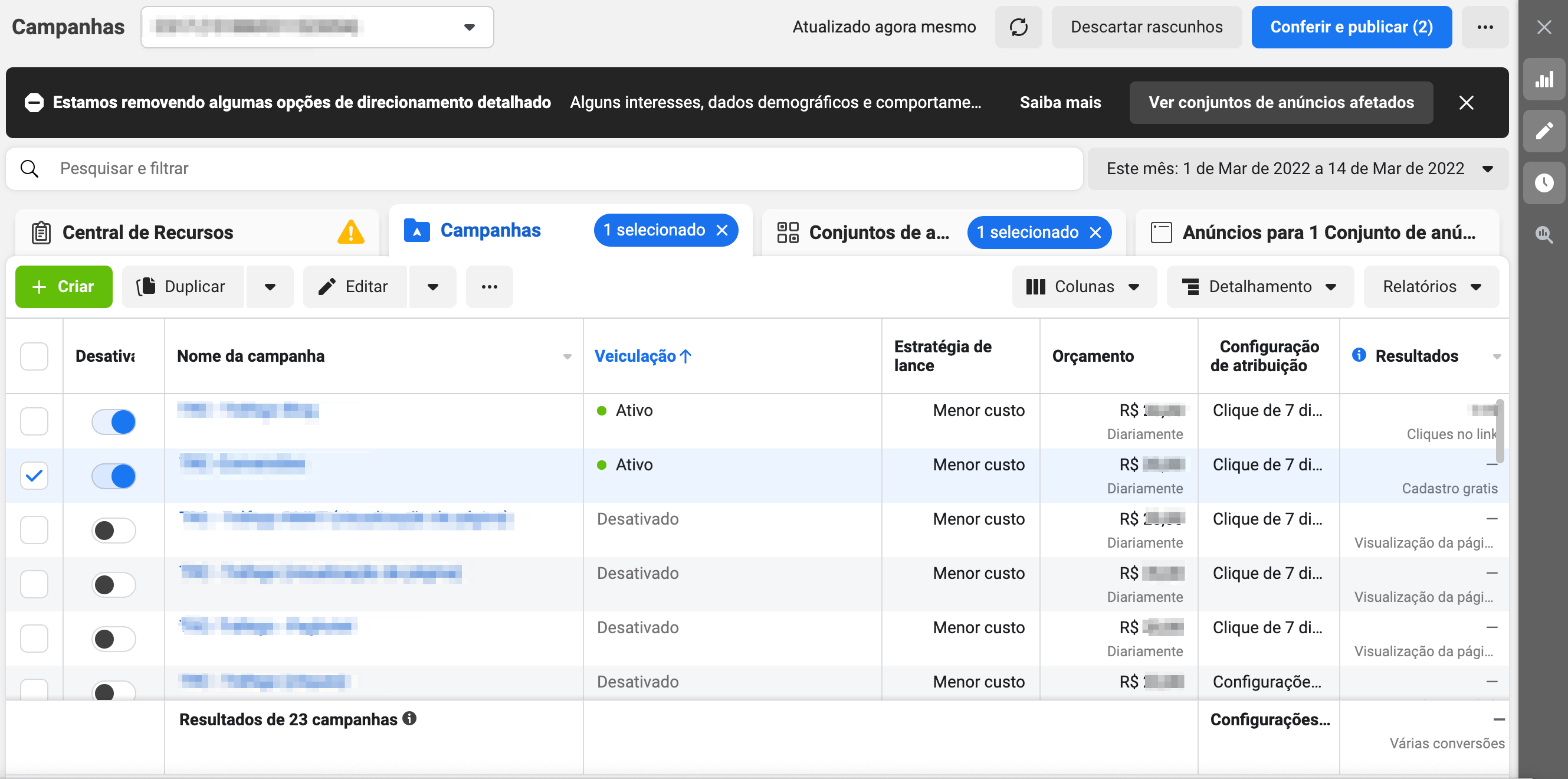1568x779 pixels.
Task: Turn on the first Desativado campaign switch
Action: 114,530
